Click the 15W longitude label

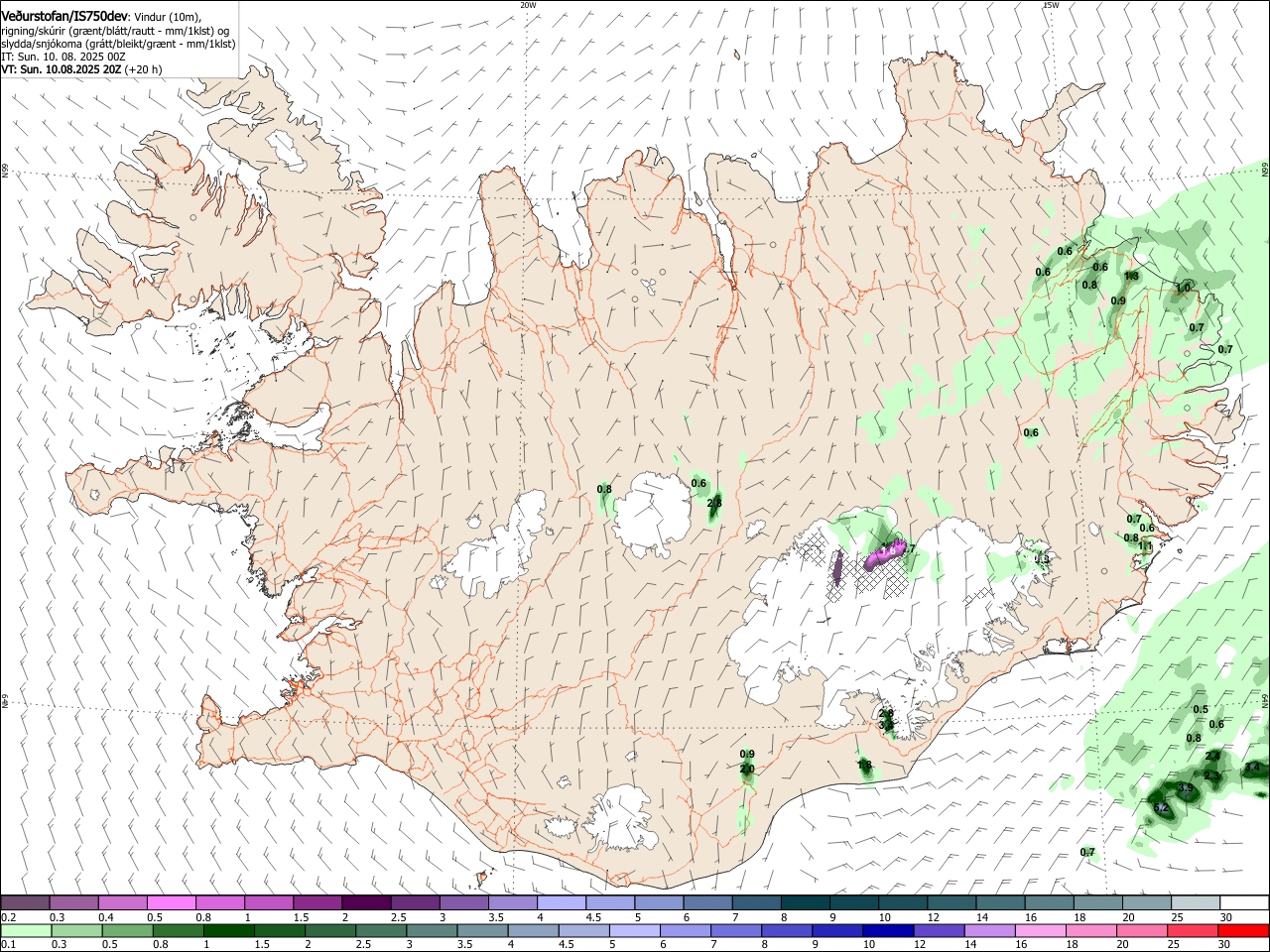1051,5
